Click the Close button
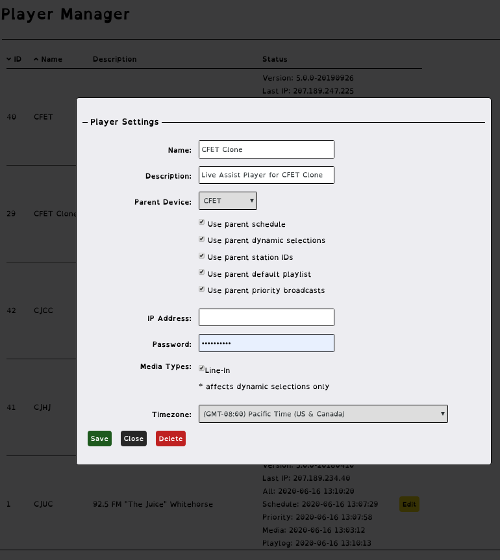The width and height of the screenshot is (500, 560). [x=134, y=439]
